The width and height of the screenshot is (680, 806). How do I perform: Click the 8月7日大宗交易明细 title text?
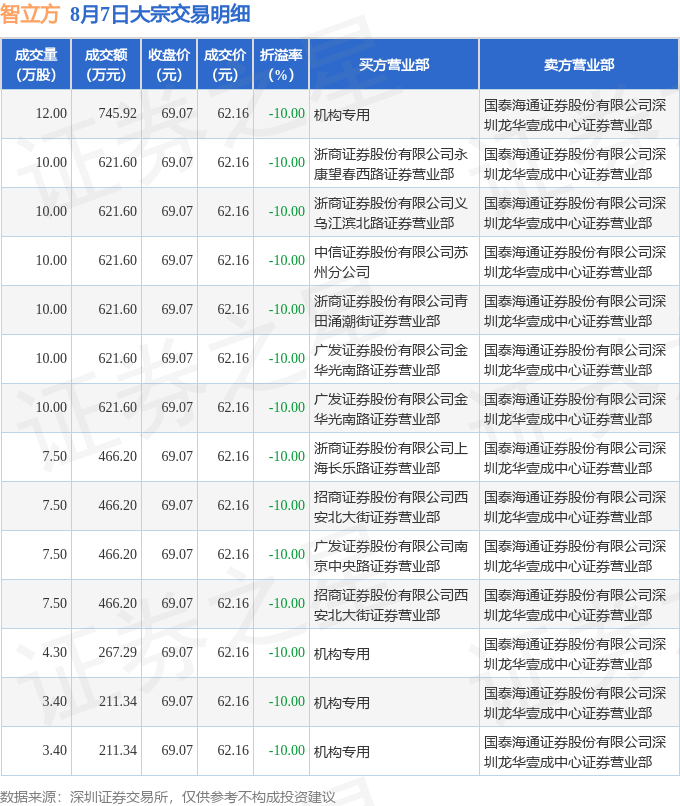(x=160, y=14)
